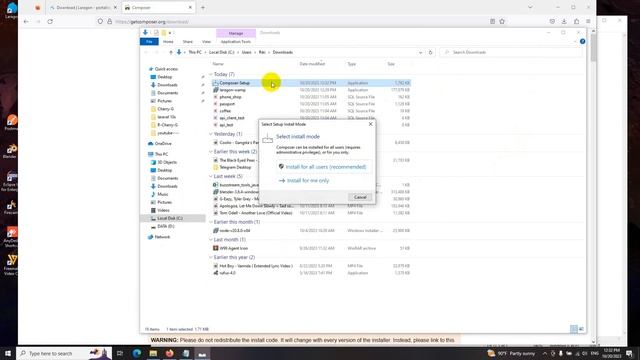The height and width of the screenshot is (360, 640).
Task: Collapse the Last week (5) group
Action: (x=211, y=176)
